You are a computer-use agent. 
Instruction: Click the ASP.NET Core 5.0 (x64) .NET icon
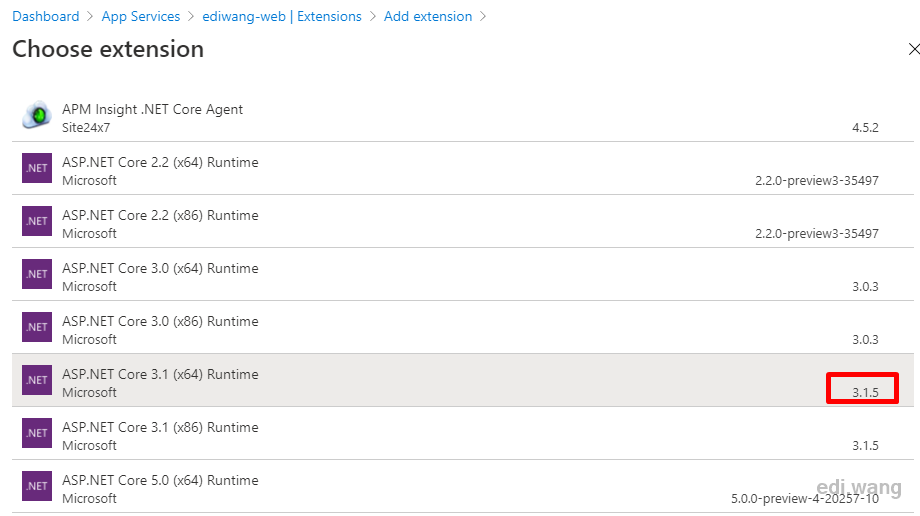pos(37,486)
